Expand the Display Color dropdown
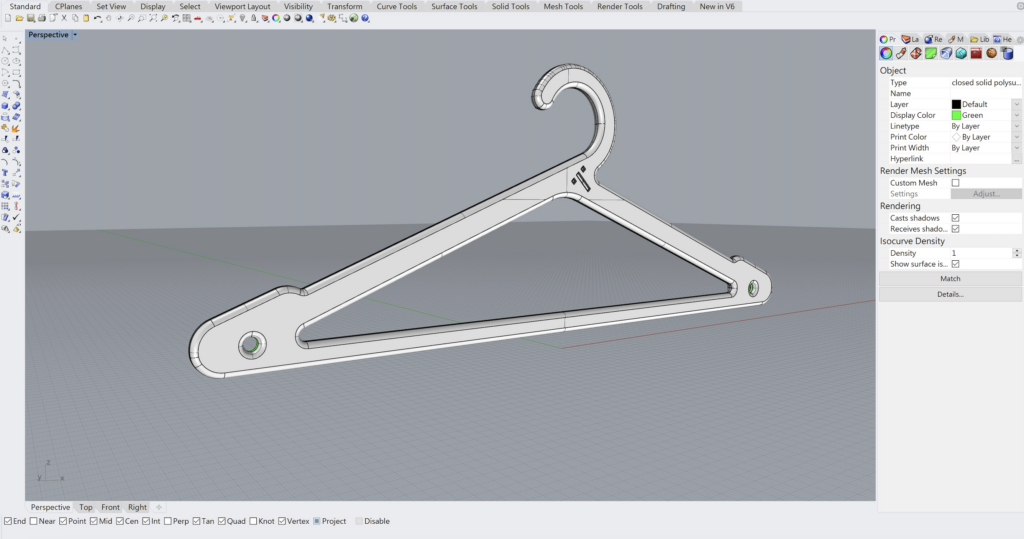 coord(1016,115)
